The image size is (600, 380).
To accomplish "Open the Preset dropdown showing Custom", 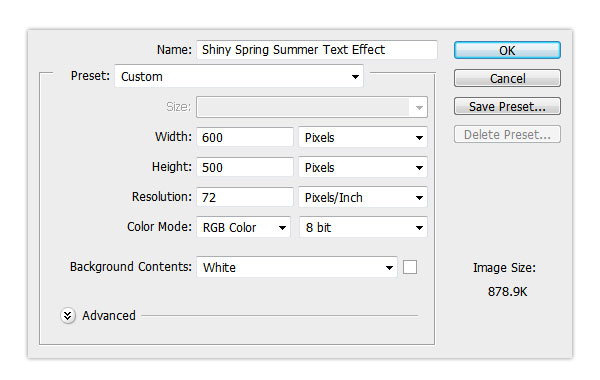I will (239, 76).
